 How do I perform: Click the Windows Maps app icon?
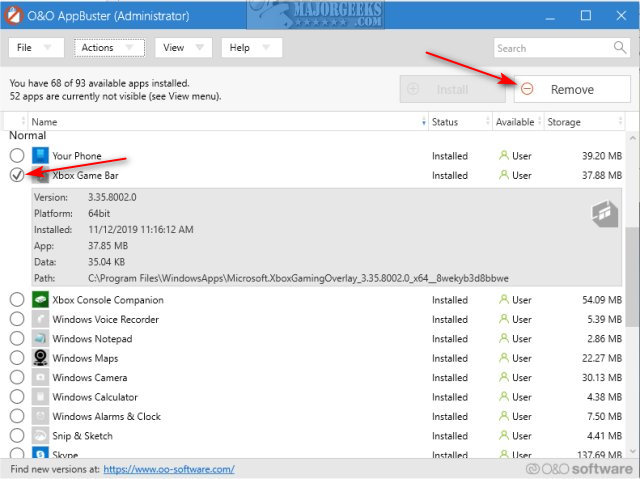pyautogui.click(x=40, y=358)
